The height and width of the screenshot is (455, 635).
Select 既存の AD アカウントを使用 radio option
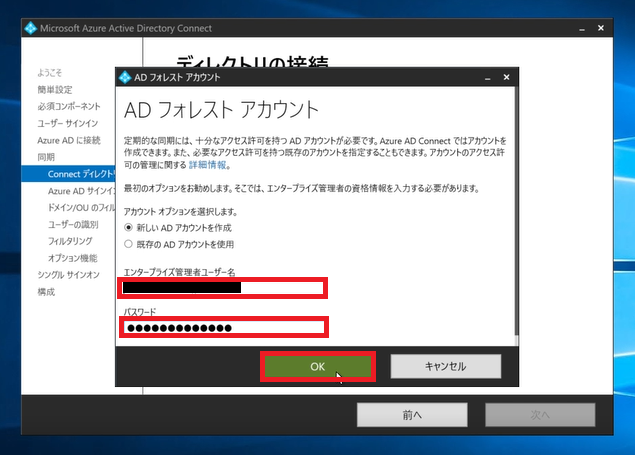[128, 244]
